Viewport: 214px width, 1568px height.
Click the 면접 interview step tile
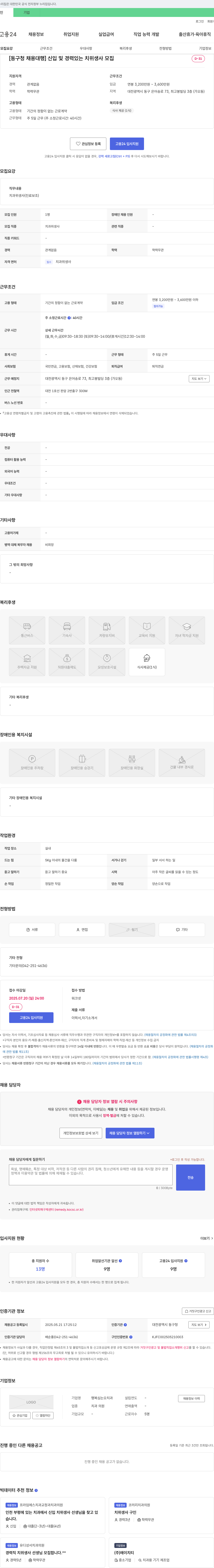click(x=82, y=930)
